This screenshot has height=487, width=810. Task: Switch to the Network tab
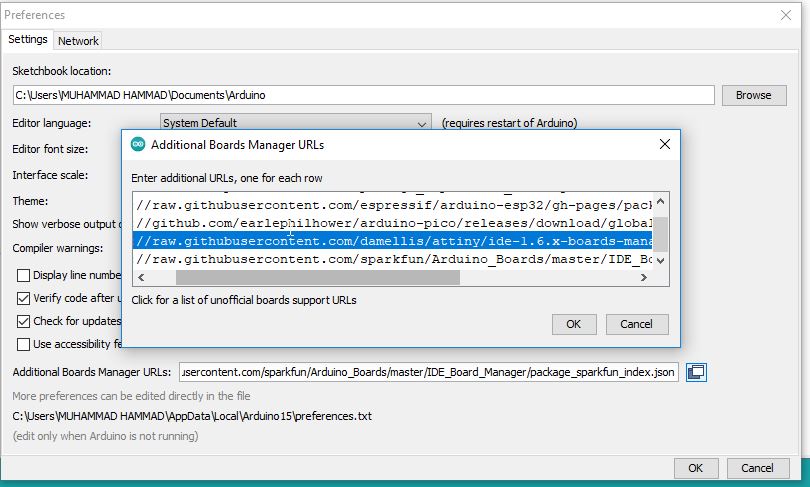(x=78, y=41)
